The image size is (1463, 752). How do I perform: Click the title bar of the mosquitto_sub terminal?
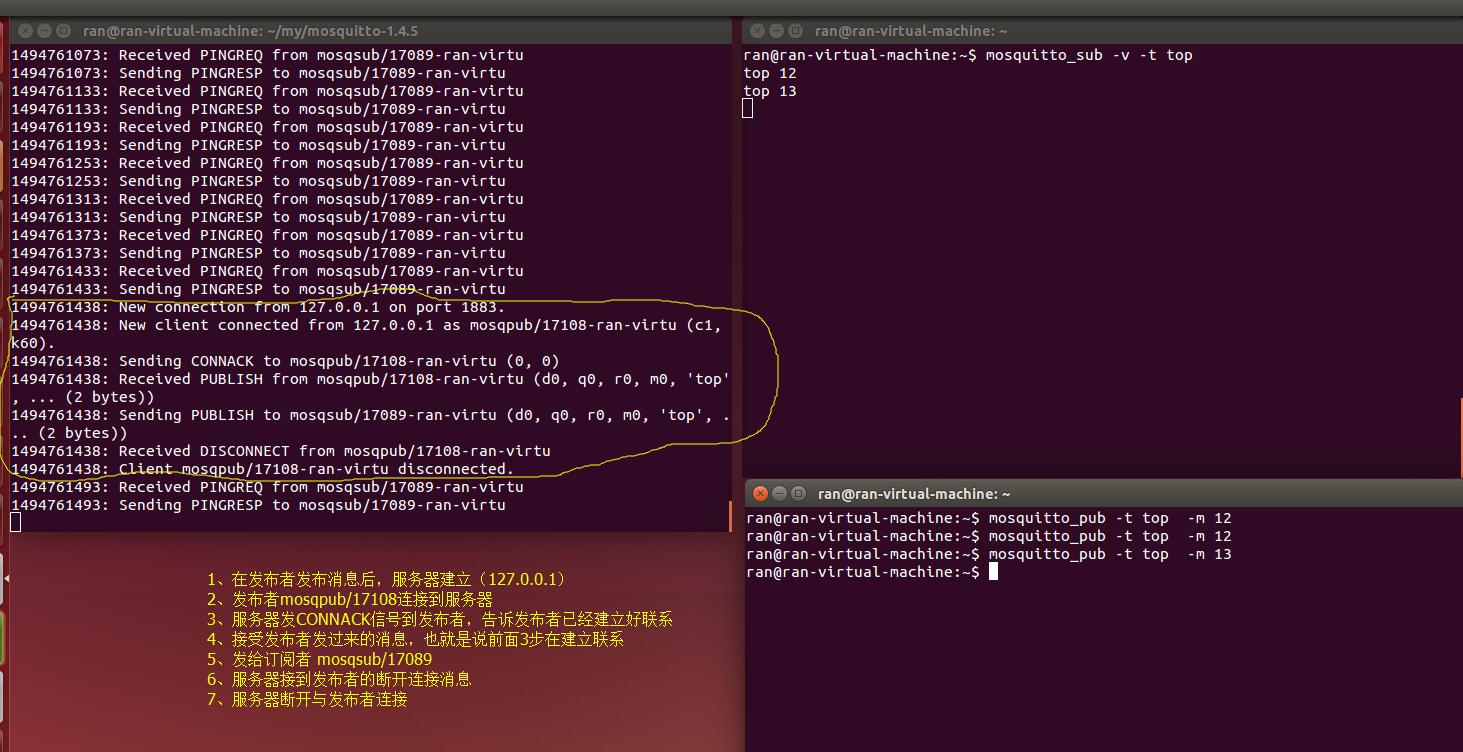click(x=1102, y=31)
